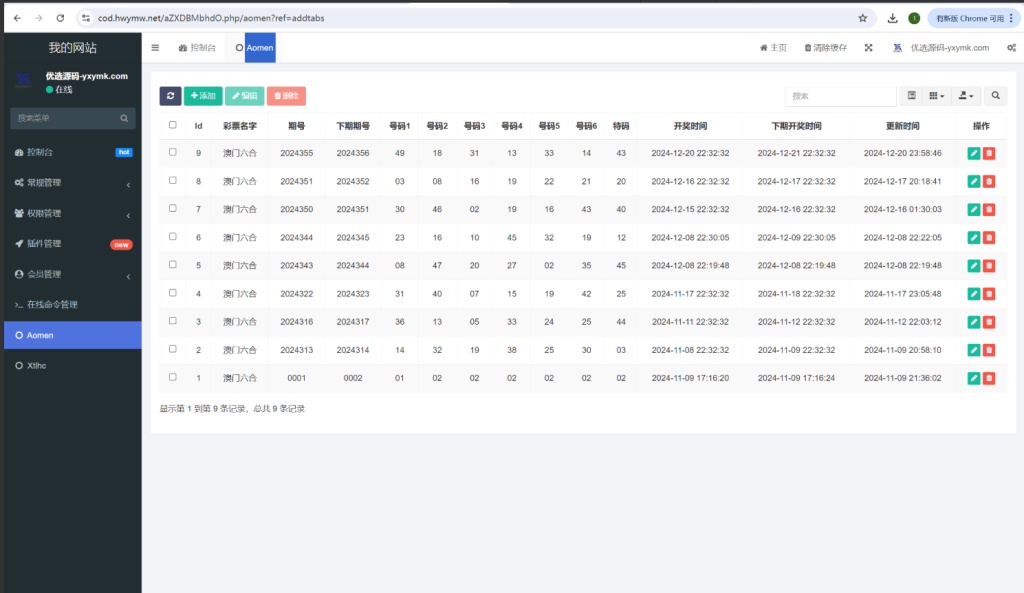Click the edit icon for row Id 2
This screenshot has width=1024, height=593.
[x=973, y=350]
